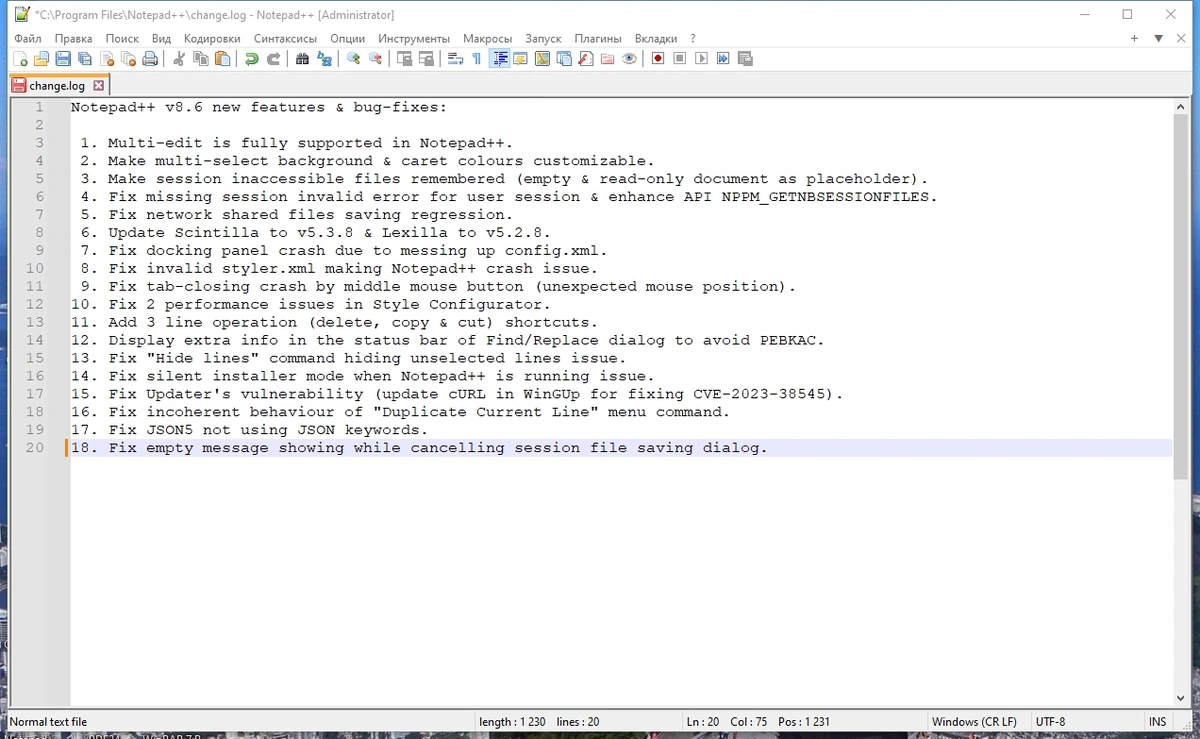This screenshot has height=739, width=1200.
Task: Open the Вид menu
Action: [x=162, y=38]
